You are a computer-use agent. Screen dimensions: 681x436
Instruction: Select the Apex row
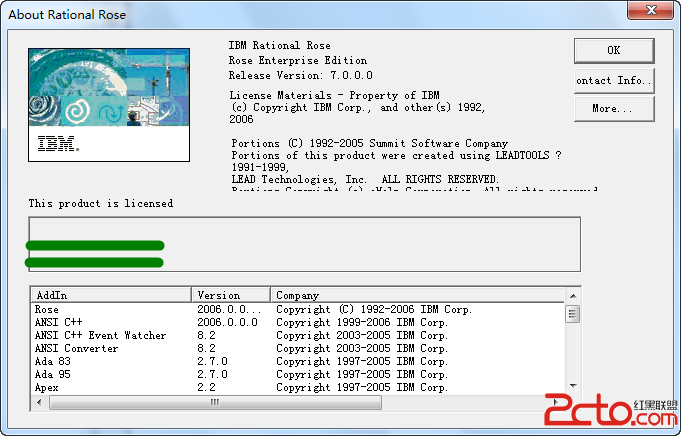tap(298, 387)
